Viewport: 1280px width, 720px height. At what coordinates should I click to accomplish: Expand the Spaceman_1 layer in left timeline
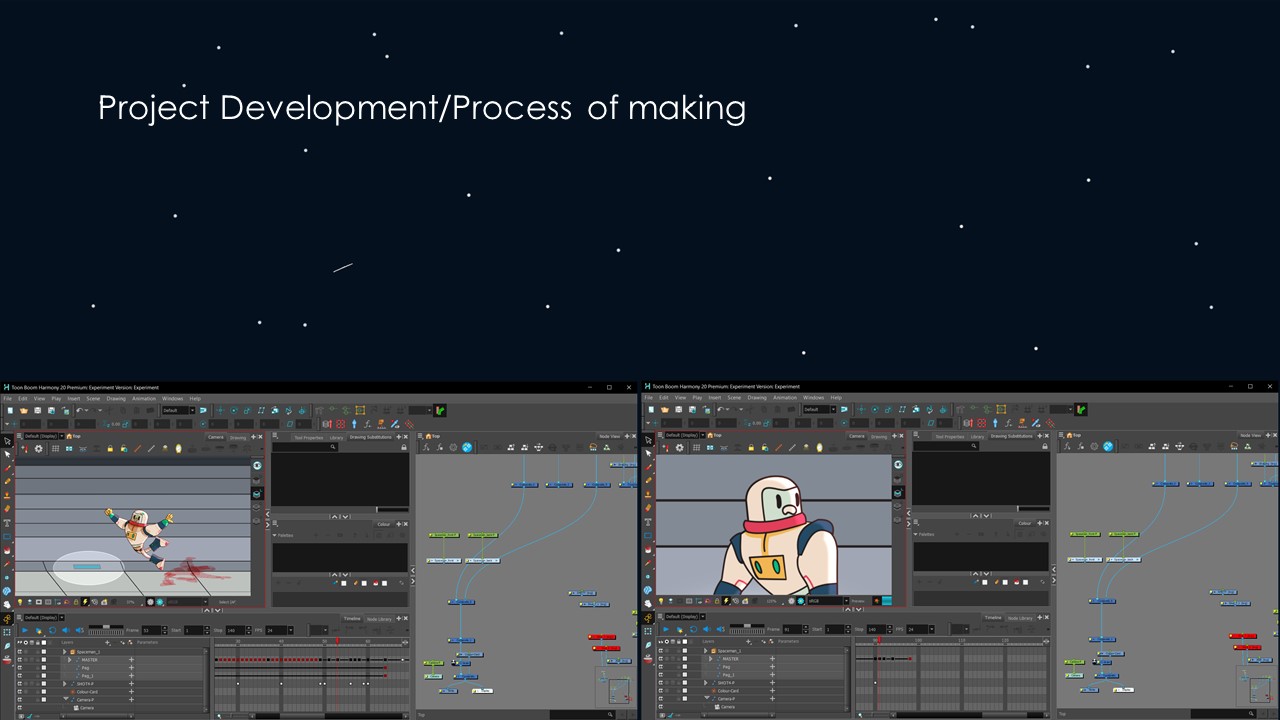pyautogui.click(x=62, y=651)
